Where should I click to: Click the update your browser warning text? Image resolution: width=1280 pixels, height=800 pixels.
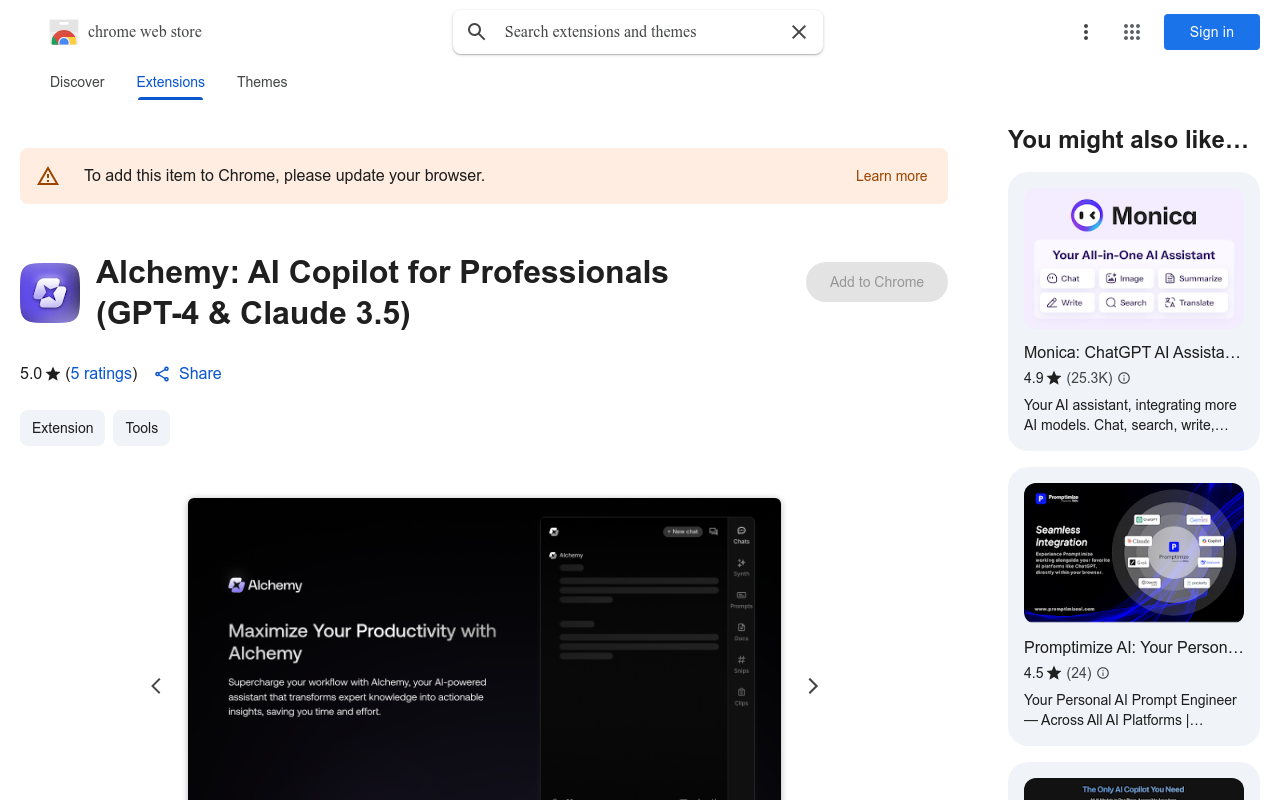click(284, 176)
